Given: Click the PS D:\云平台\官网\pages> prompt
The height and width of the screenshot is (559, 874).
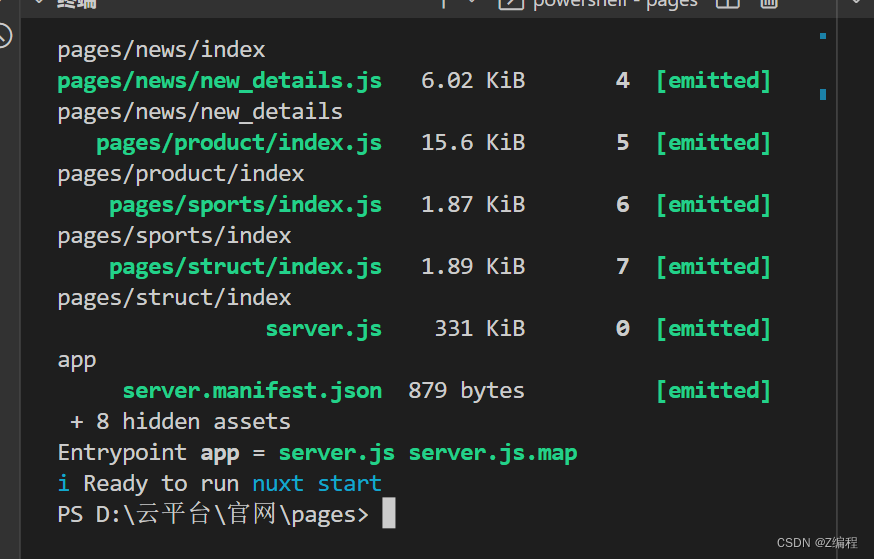Looking at the screenshot, I should pos(213,514).
